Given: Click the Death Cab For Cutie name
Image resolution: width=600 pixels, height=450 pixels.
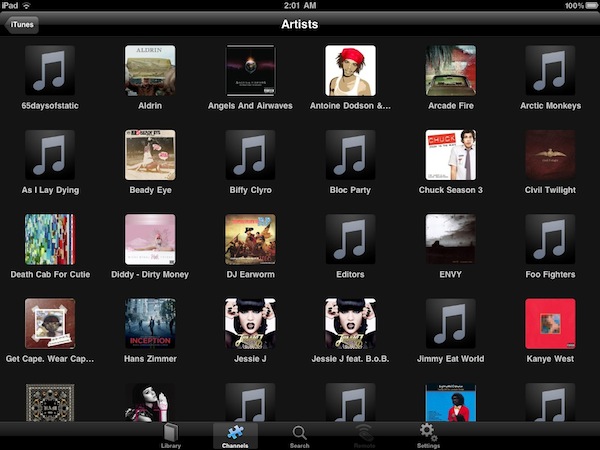Looking at the screenshot, I should [50, 275].
